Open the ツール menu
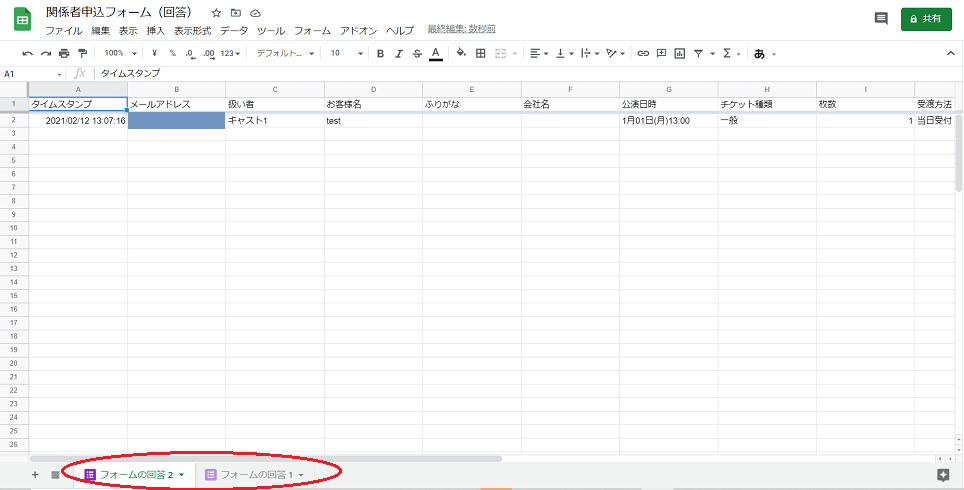Viewport: 964px width, 490px height. (271, 30)
